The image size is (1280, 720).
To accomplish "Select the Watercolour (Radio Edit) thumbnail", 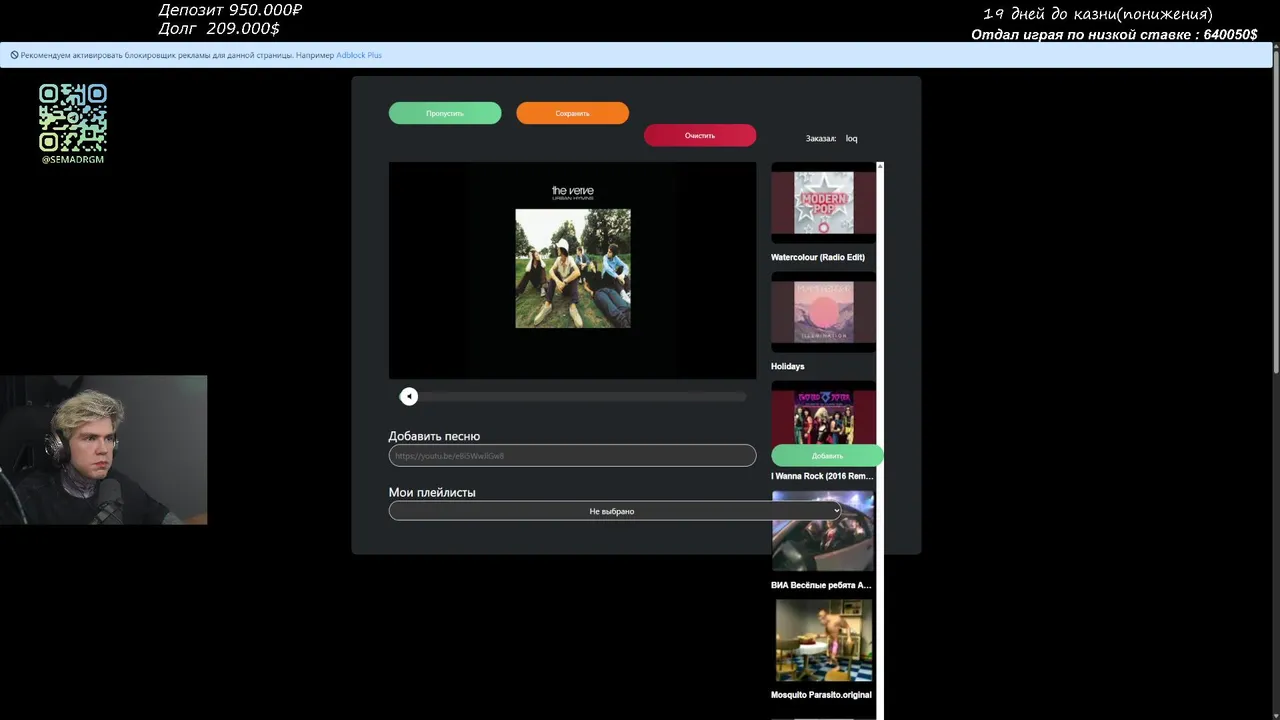I will coord(824,203).
